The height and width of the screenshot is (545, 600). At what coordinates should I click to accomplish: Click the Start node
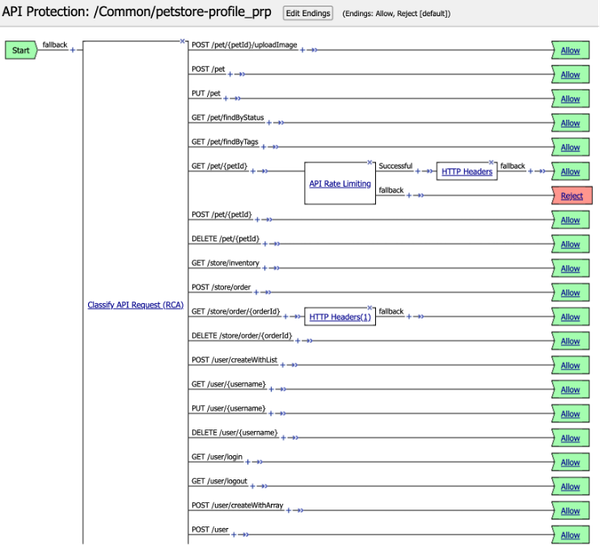(21, 50)
